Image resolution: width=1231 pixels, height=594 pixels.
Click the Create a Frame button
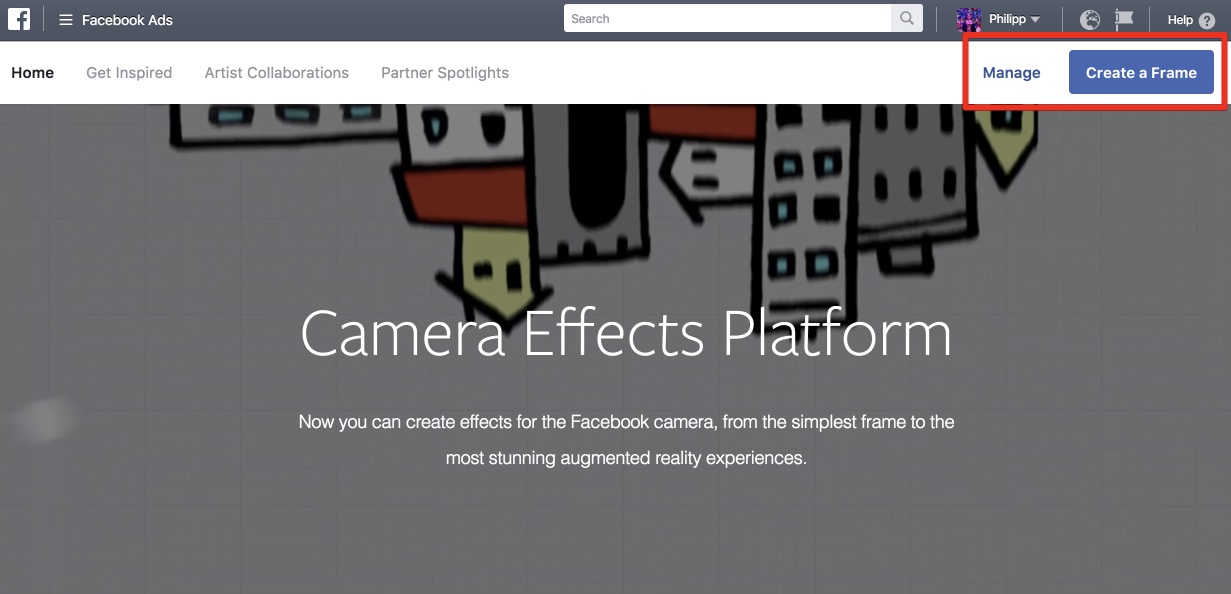[1141, 73]
